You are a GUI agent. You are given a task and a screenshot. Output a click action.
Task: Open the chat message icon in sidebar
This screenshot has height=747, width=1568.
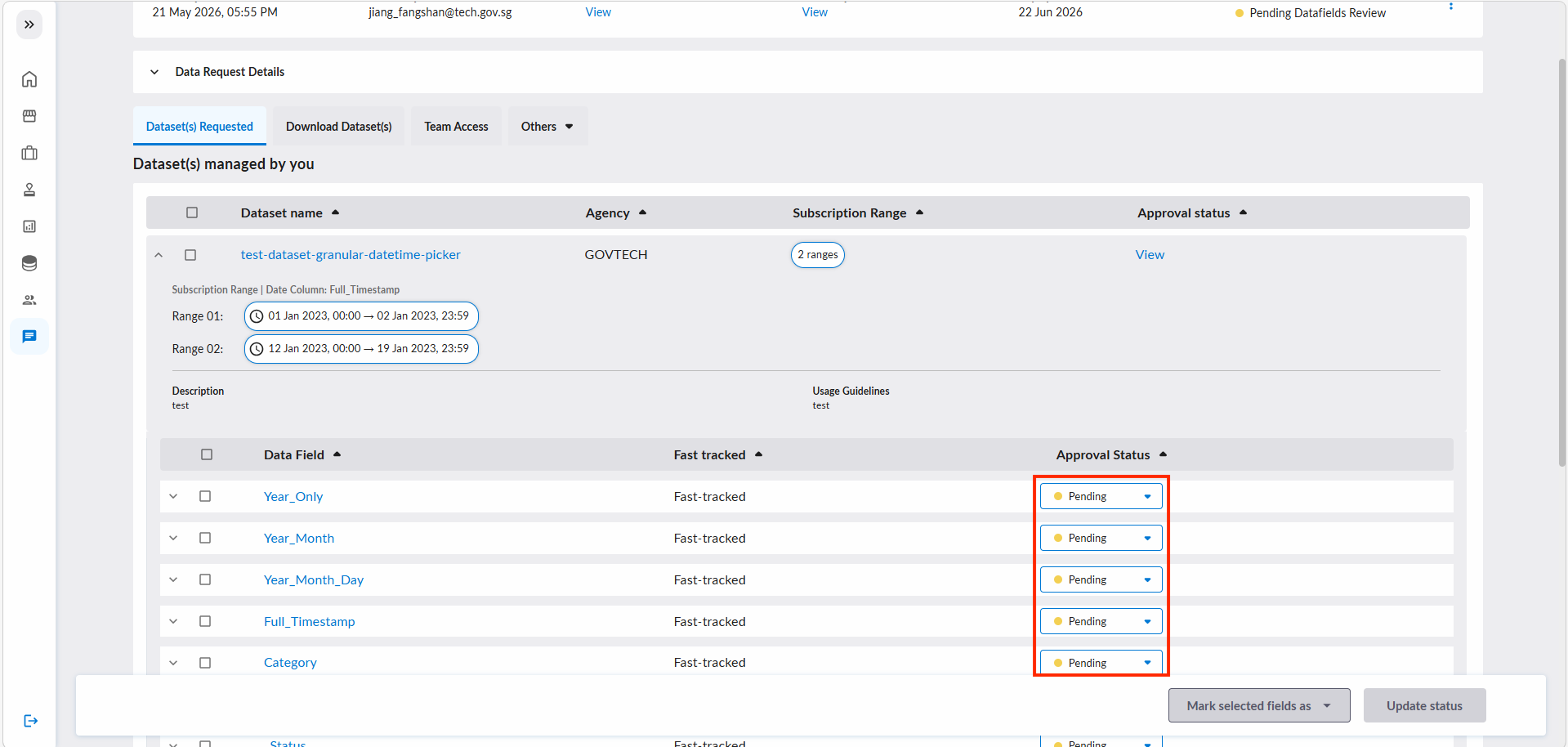29,337
